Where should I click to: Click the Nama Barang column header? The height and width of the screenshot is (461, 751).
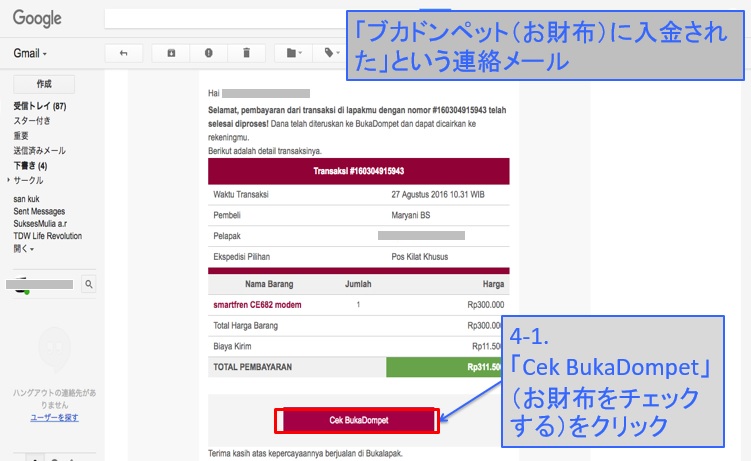269,284
